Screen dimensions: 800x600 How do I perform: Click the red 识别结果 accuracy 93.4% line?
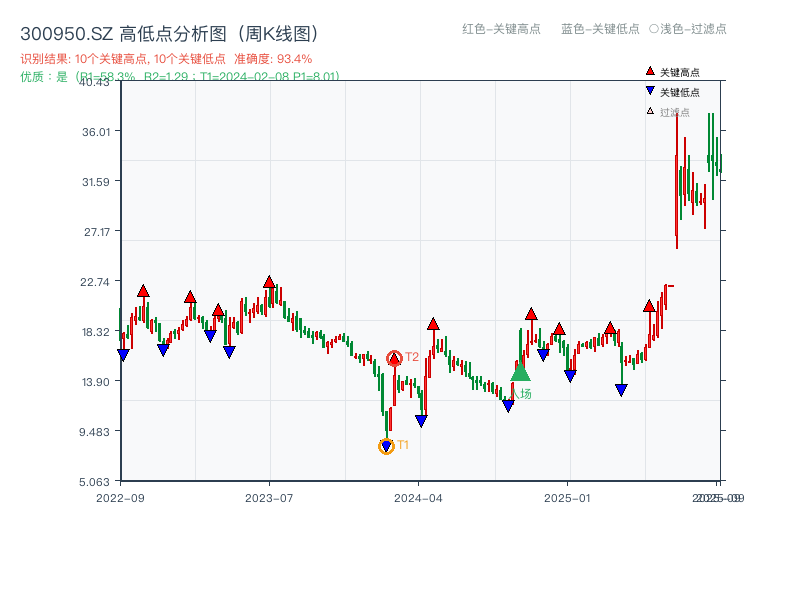point(166,59)
